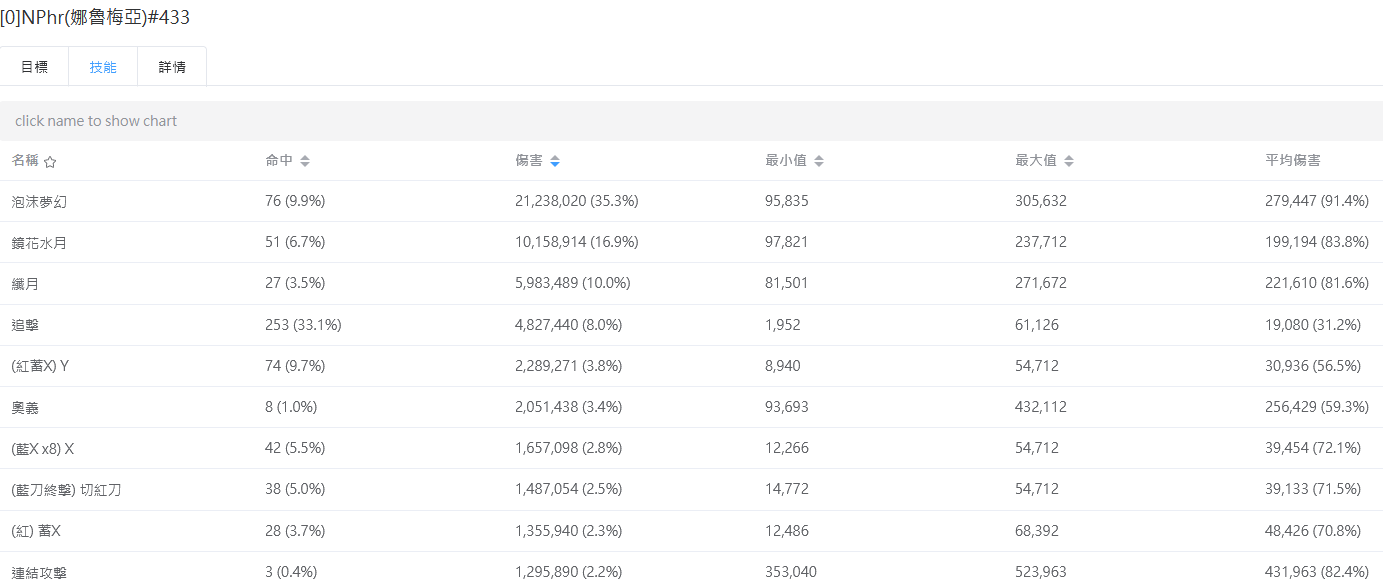
Task: Sort by 最大值 column arrows
Action: 1069,161
